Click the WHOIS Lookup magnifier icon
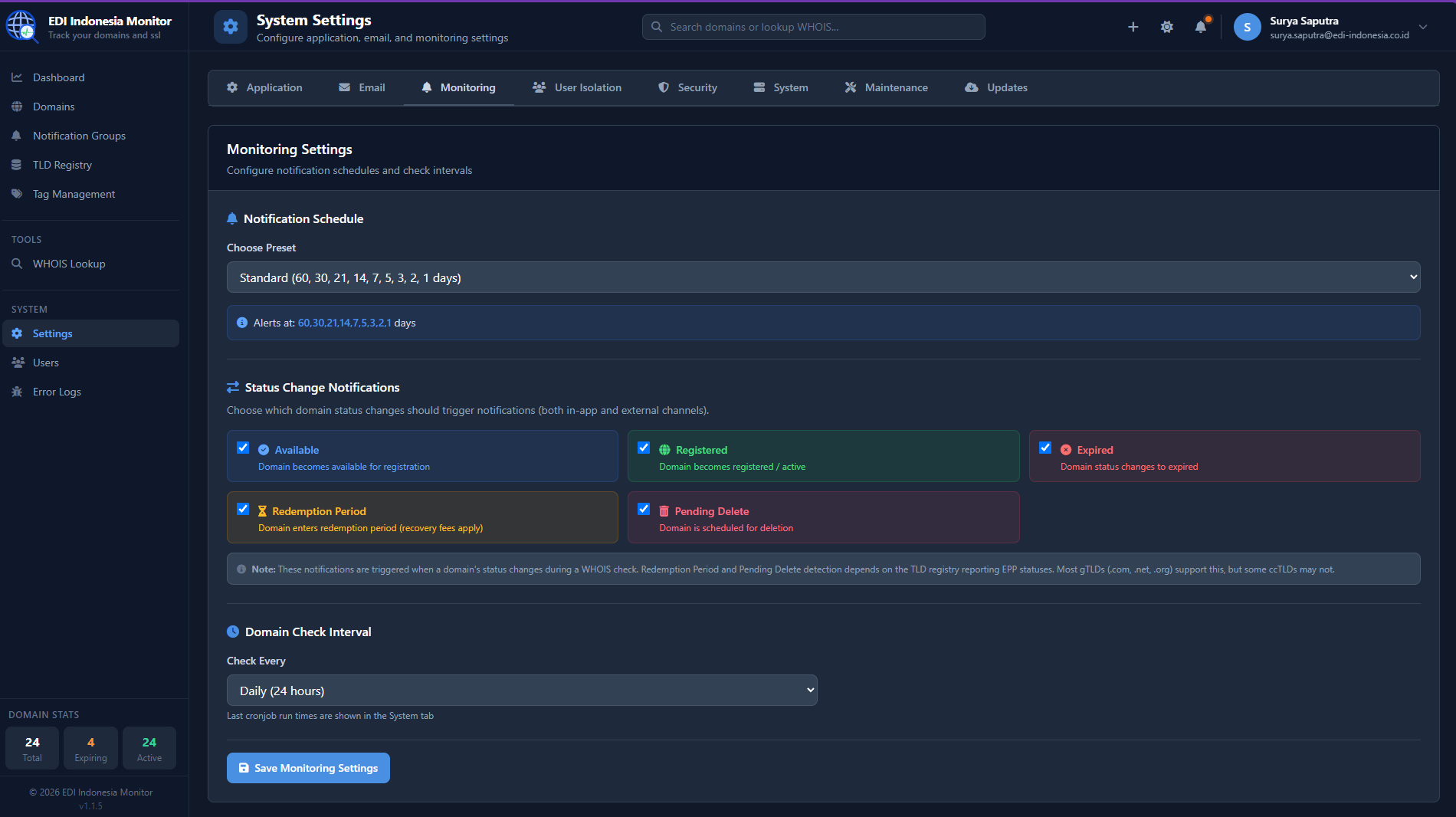This screenshot has width=1456, height=817. (x=17, y=264)
